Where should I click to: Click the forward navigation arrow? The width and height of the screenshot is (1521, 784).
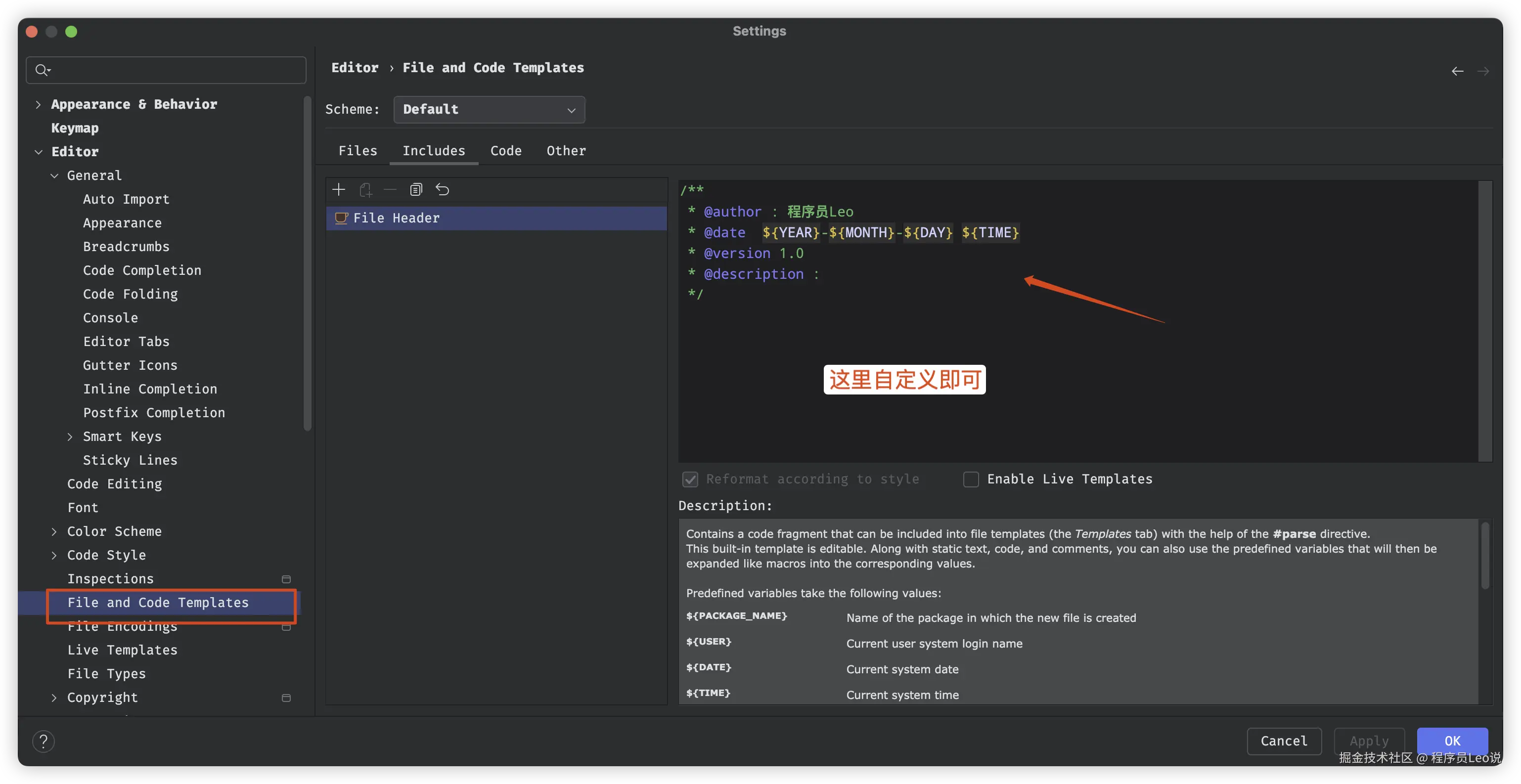pyautogui.click(x=1483, y=72)
